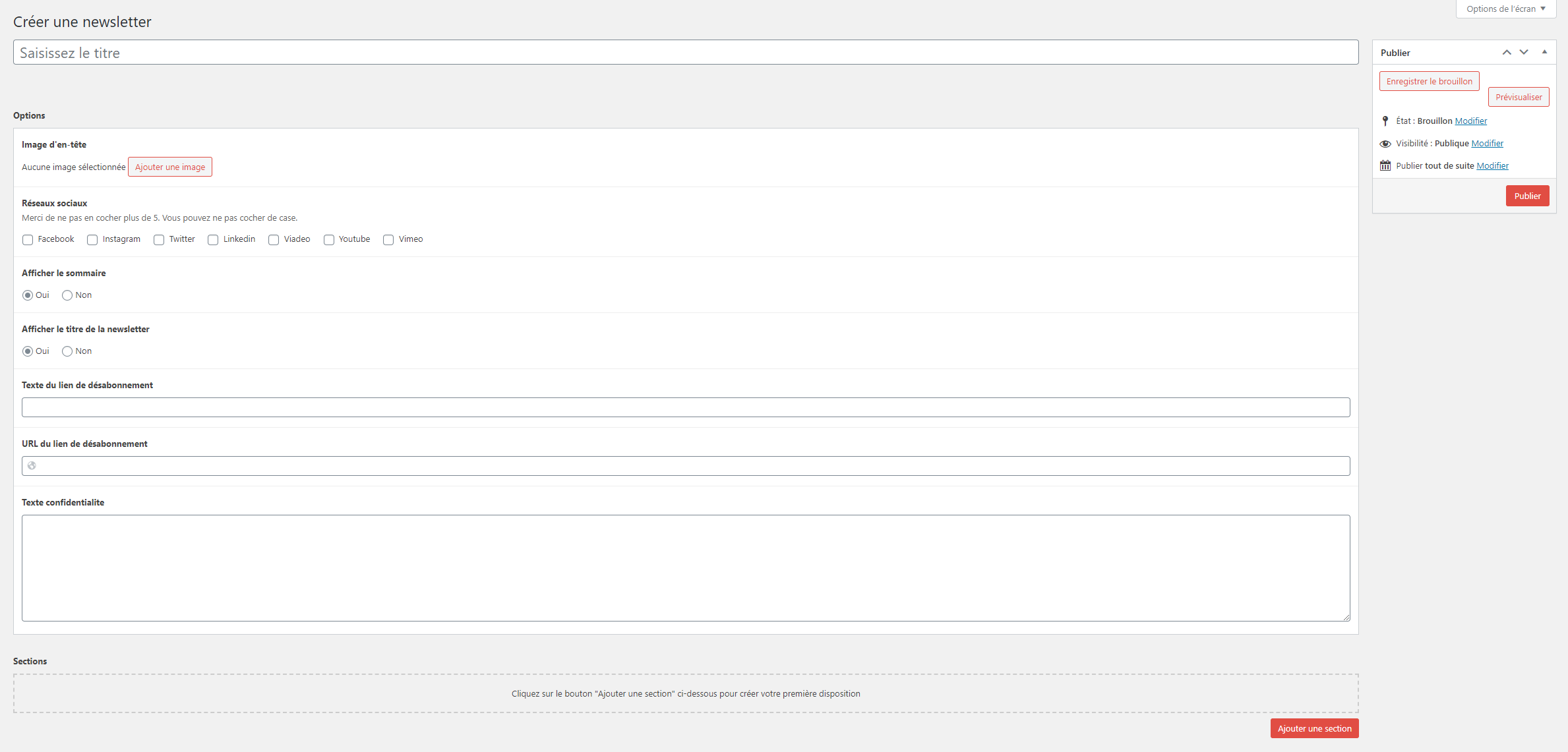Click the eye icon next to Visibilité
This screenshot has height=752, width=1568.
pos(1385,144)
